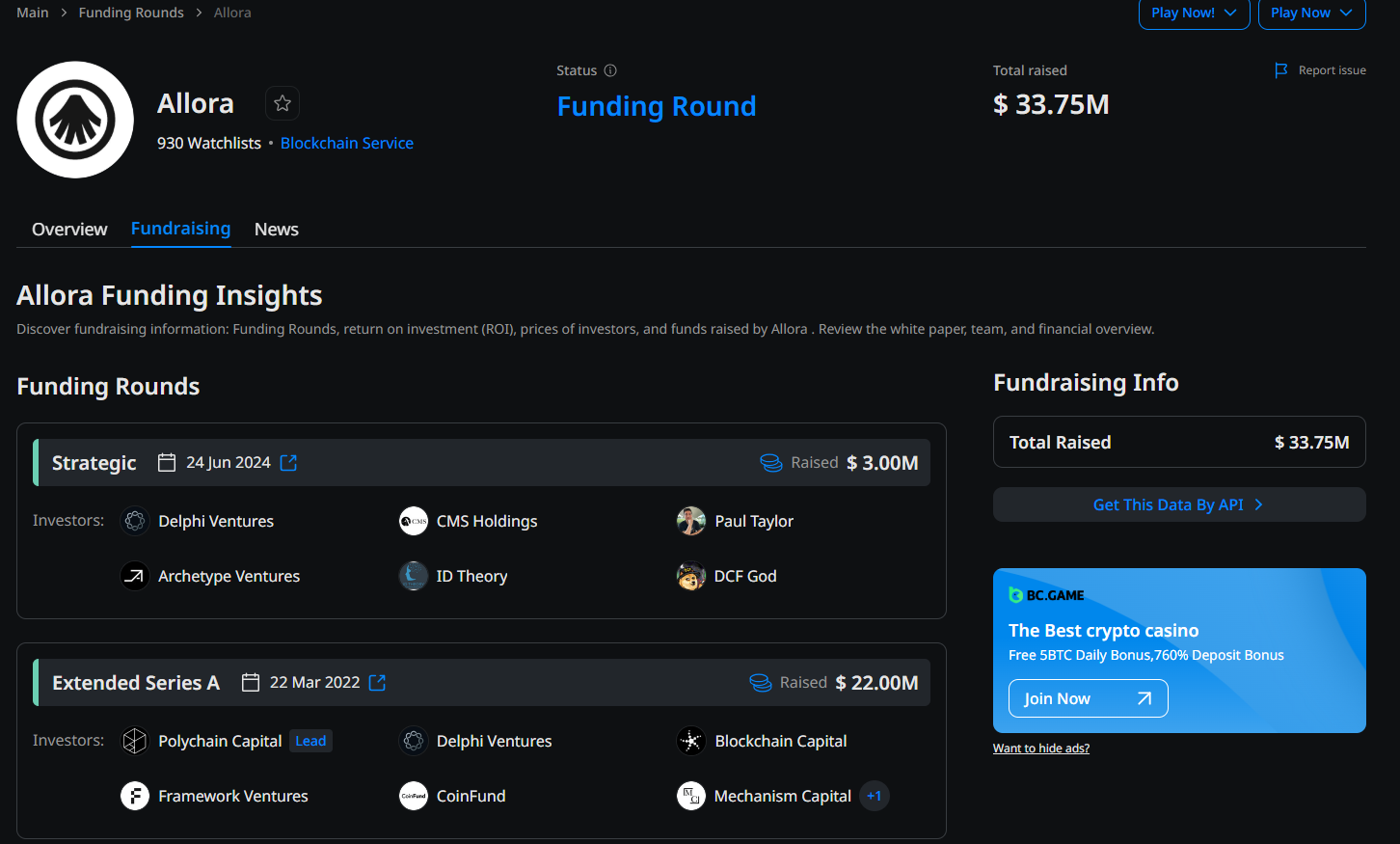Select the Paul Taylor investor avatar
Screen dimensions: 1400x844
[691, 521]
